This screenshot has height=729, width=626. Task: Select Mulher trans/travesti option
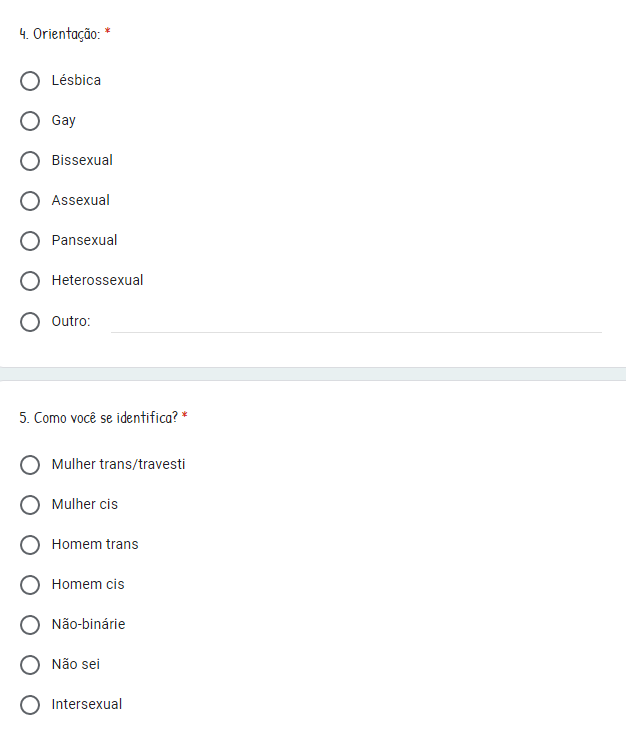pyautogui.click(x=30, y=464)
